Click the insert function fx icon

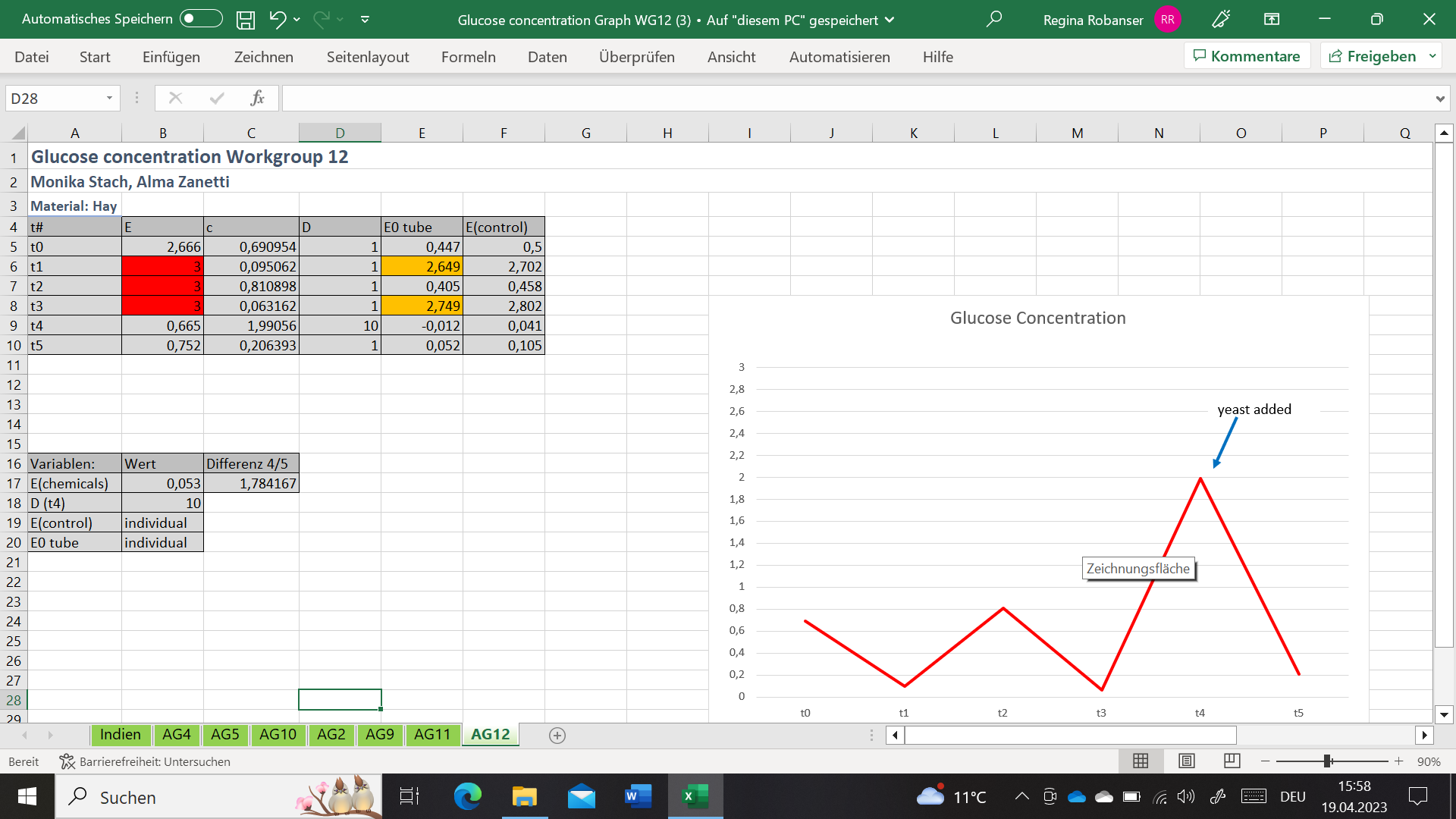(257, 98)
